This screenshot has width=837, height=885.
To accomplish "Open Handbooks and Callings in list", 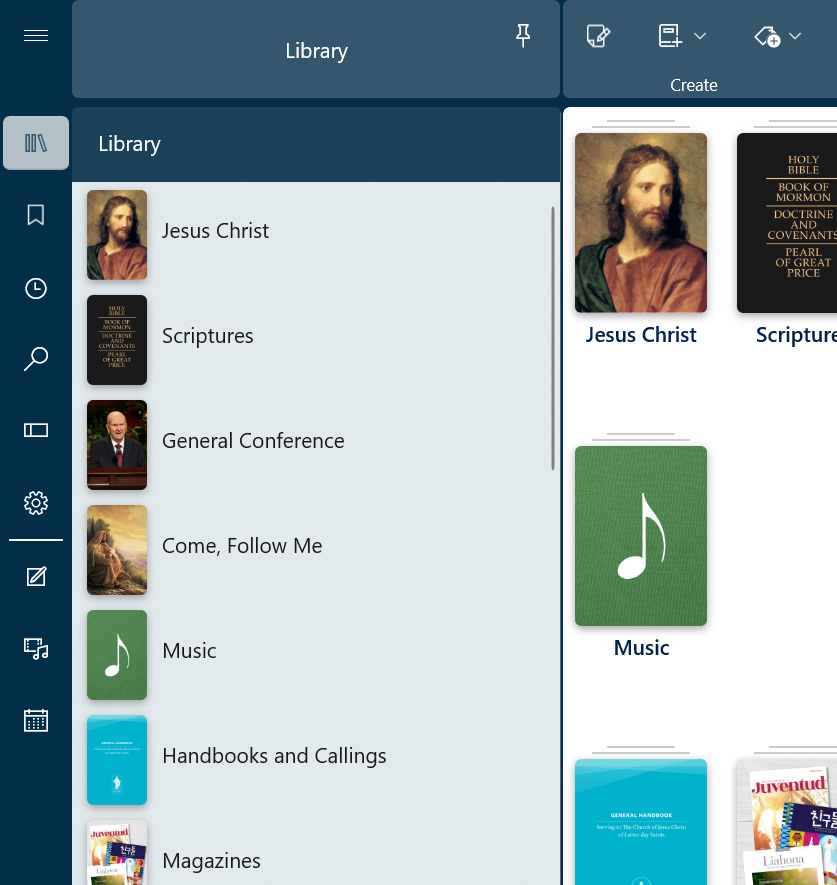I will [315, 759].
